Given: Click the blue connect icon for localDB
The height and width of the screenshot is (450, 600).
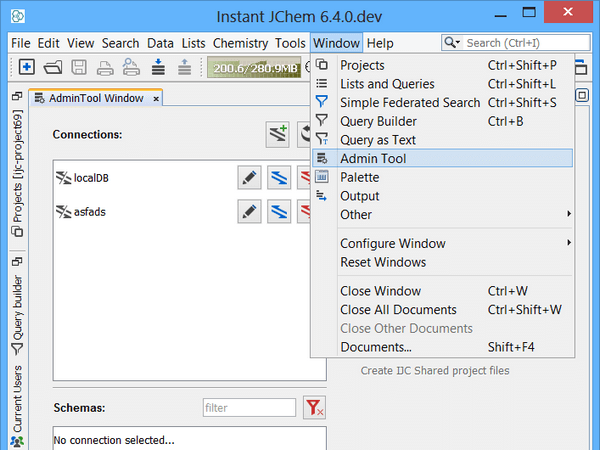Looking at the screenshot, I should coord(280,178).
